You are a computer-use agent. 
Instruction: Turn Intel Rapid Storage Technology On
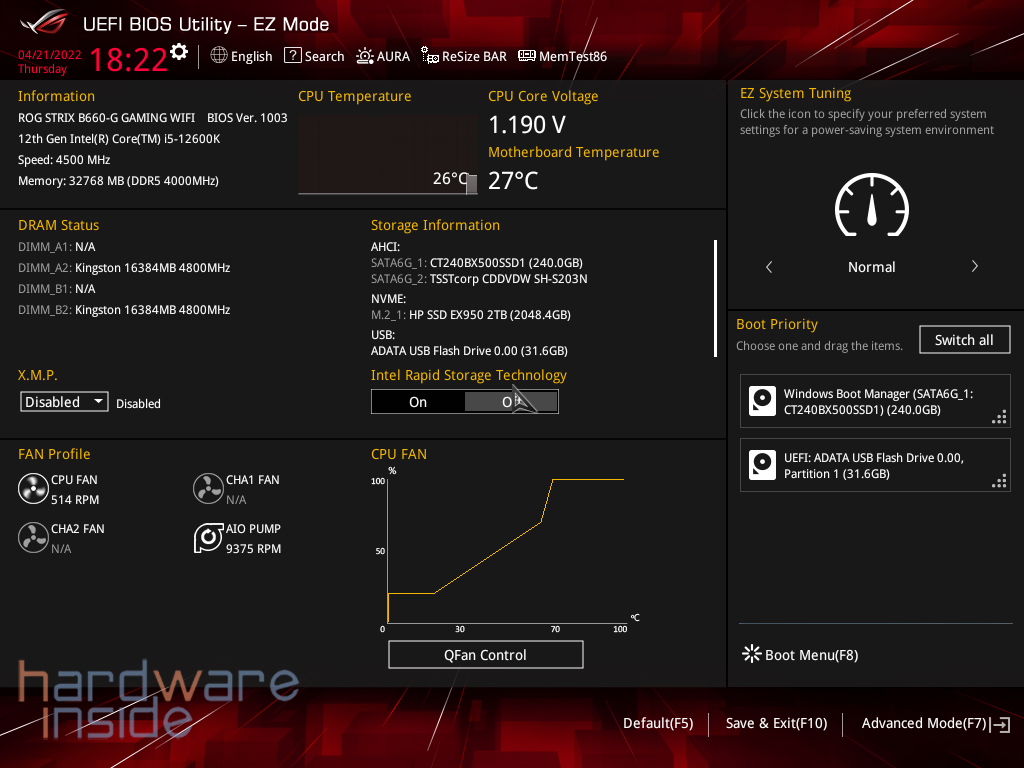click(418, 402)
